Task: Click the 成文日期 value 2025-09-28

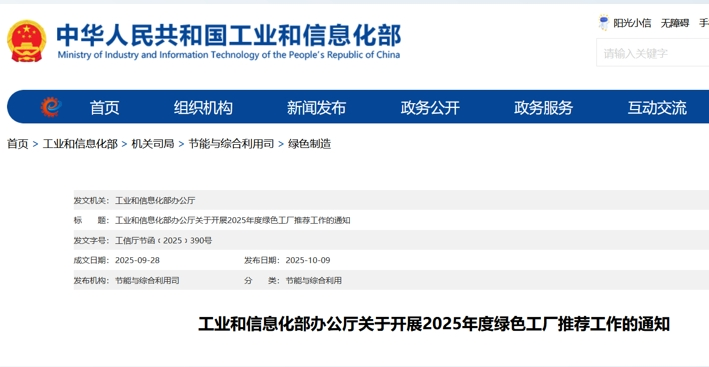Action: coord(137,260)
